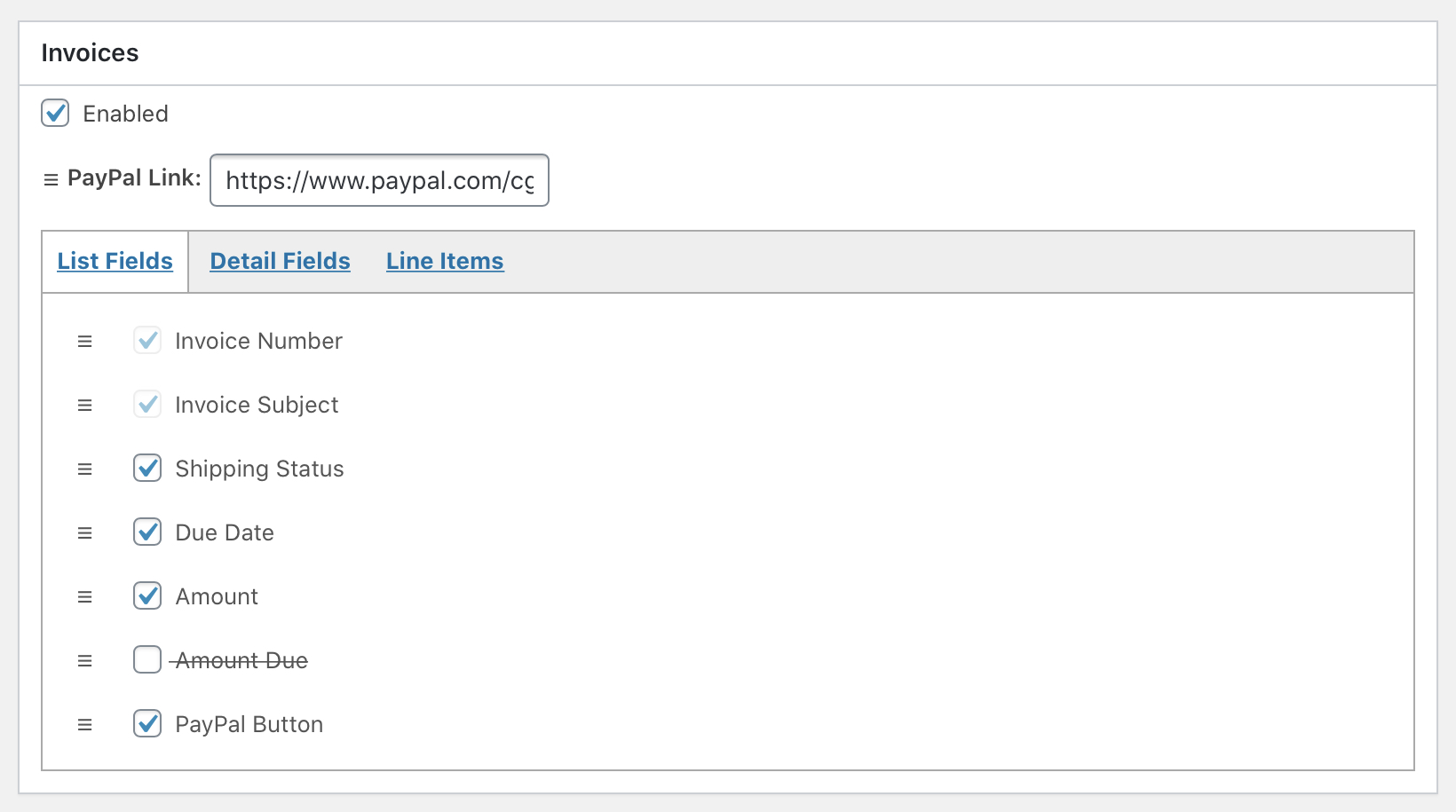This screenshot has height=812, width=1456.
Task: Enable the Amount Due checkbox
Action: point(147,659)
